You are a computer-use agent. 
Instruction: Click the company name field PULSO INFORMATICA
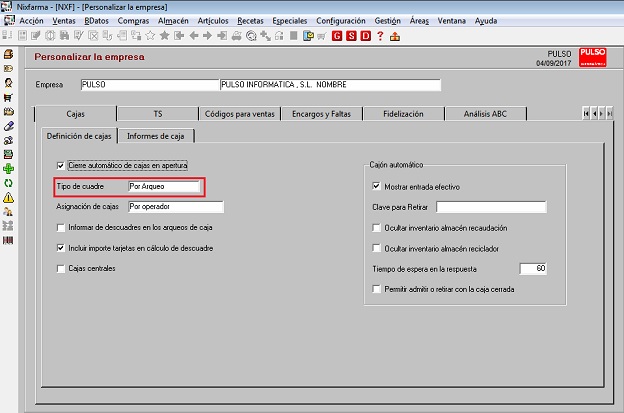pos(330,85)
